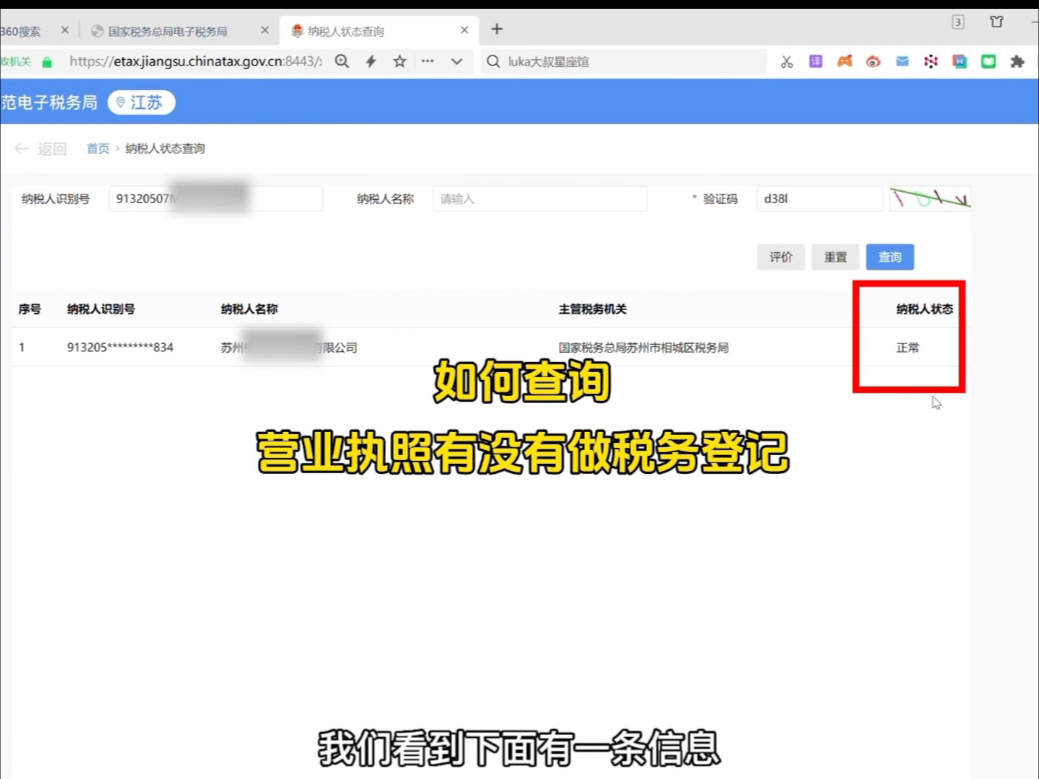Click the captcha verification image to refresh
This screenshot has height=779, width=1039.
929,199
